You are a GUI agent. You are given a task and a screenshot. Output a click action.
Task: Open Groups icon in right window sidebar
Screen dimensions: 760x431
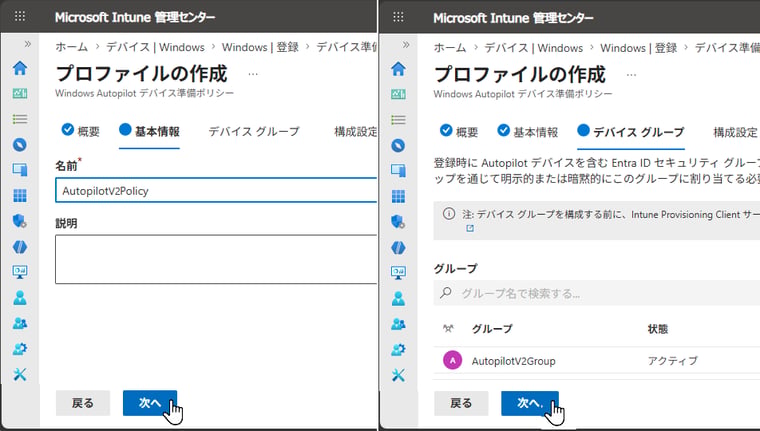point(398,324)
